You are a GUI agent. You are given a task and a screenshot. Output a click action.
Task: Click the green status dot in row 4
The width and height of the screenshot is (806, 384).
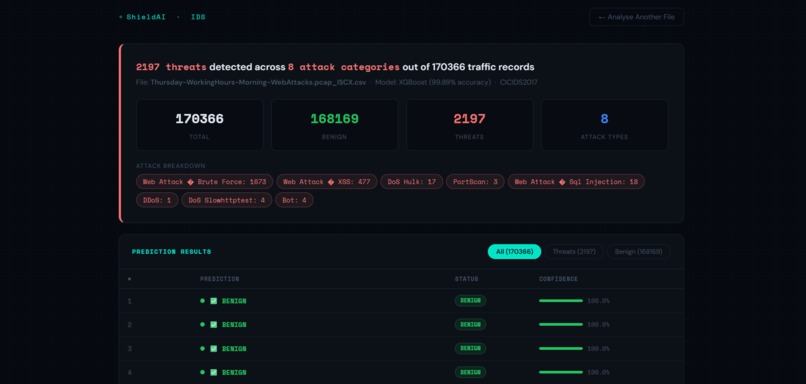(203, 372)
